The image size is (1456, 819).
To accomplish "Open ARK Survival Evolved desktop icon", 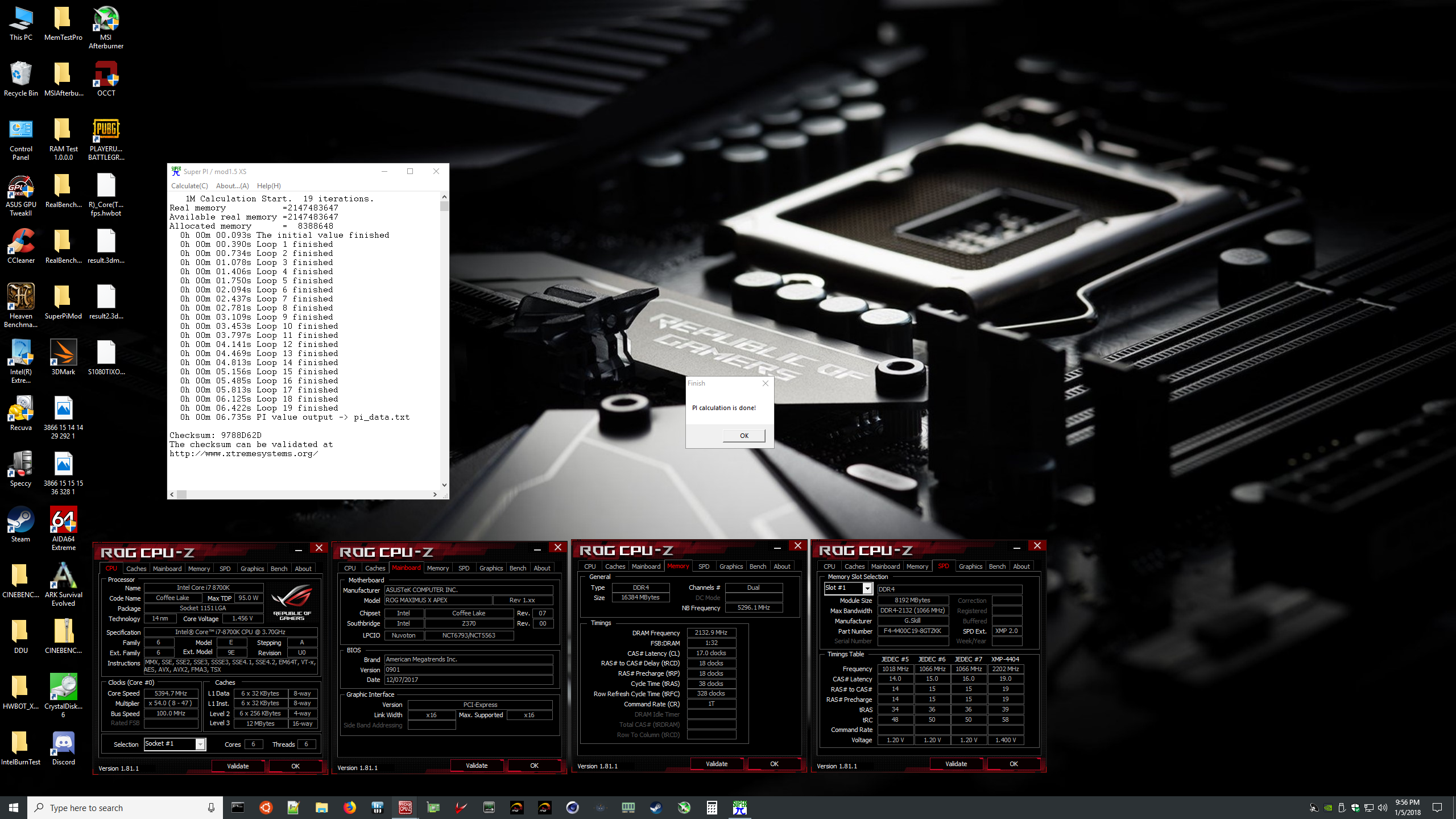I will pos(63,585).
